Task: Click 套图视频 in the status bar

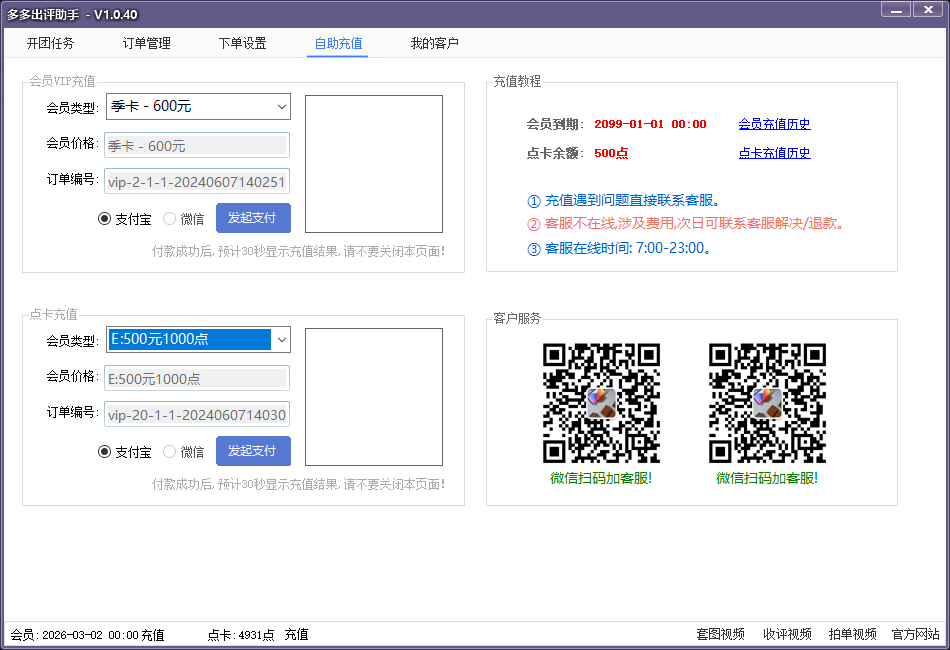Action: click(x=720, y=635)
